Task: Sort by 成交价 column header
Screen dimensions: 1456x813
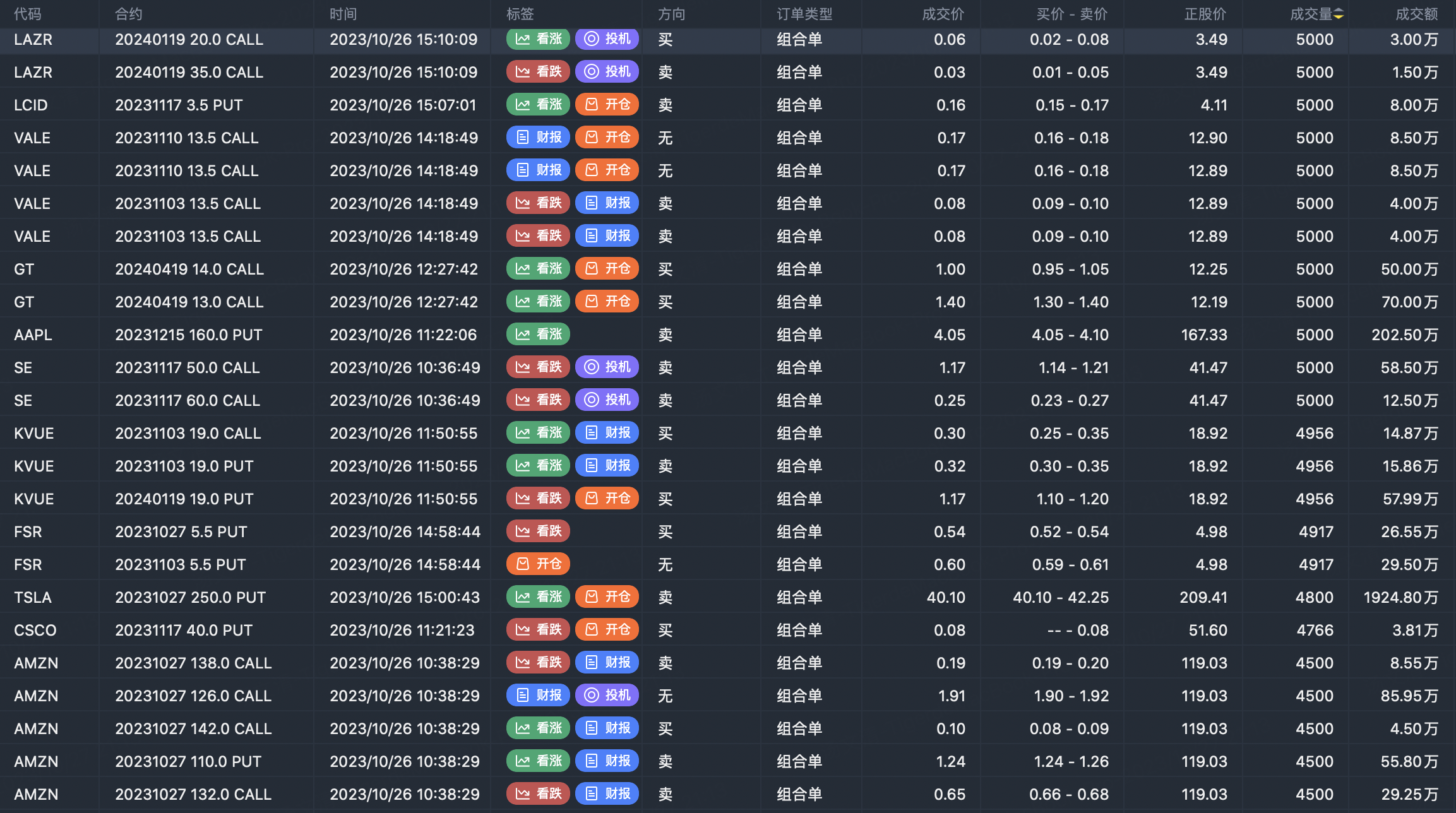Action: coord(943,14)
